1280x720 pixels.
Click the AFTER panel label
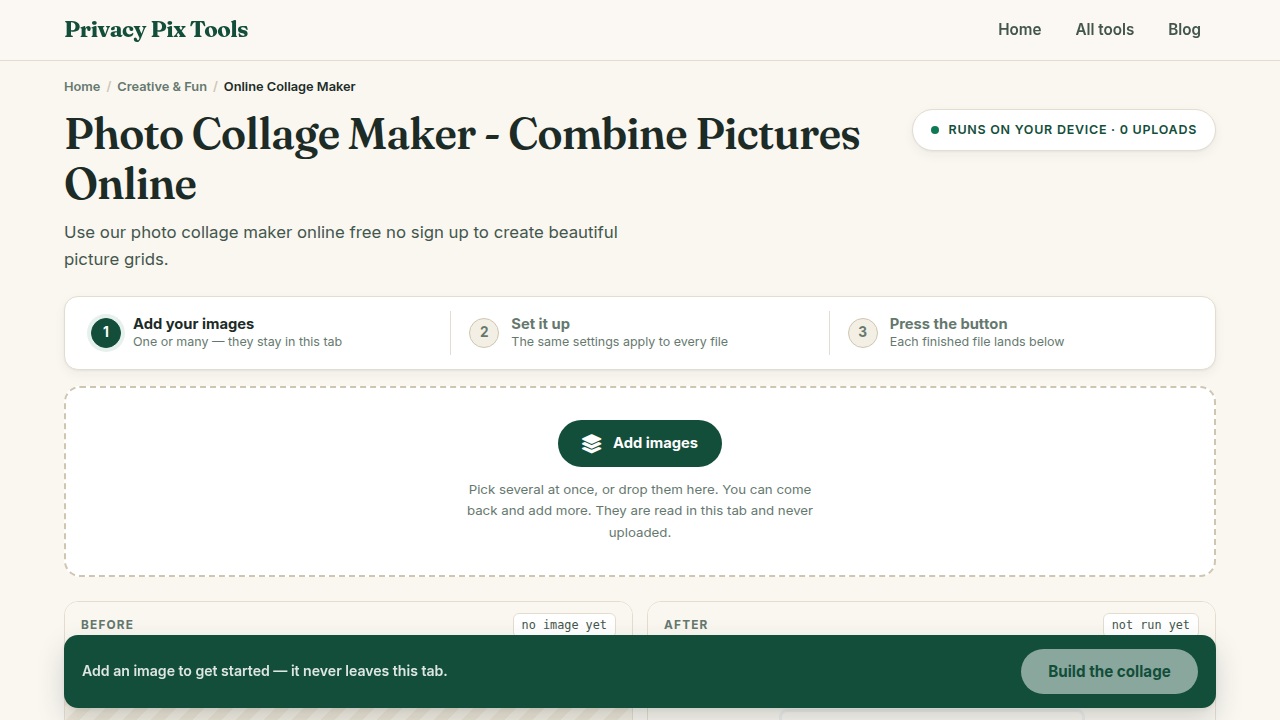pyautogui.click(x=686, y=625)
